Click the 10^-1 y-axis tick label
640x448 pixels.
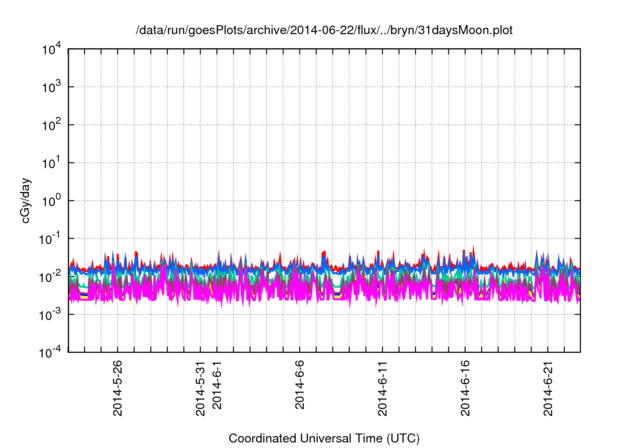50,238
